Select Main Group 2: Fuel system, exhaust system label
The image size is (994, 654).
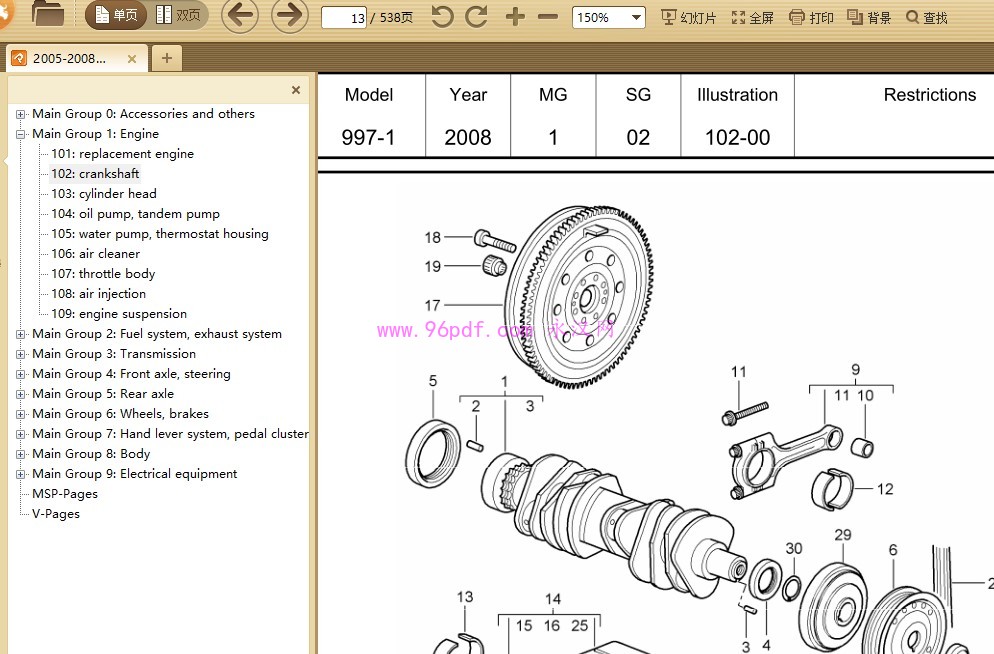157,333
